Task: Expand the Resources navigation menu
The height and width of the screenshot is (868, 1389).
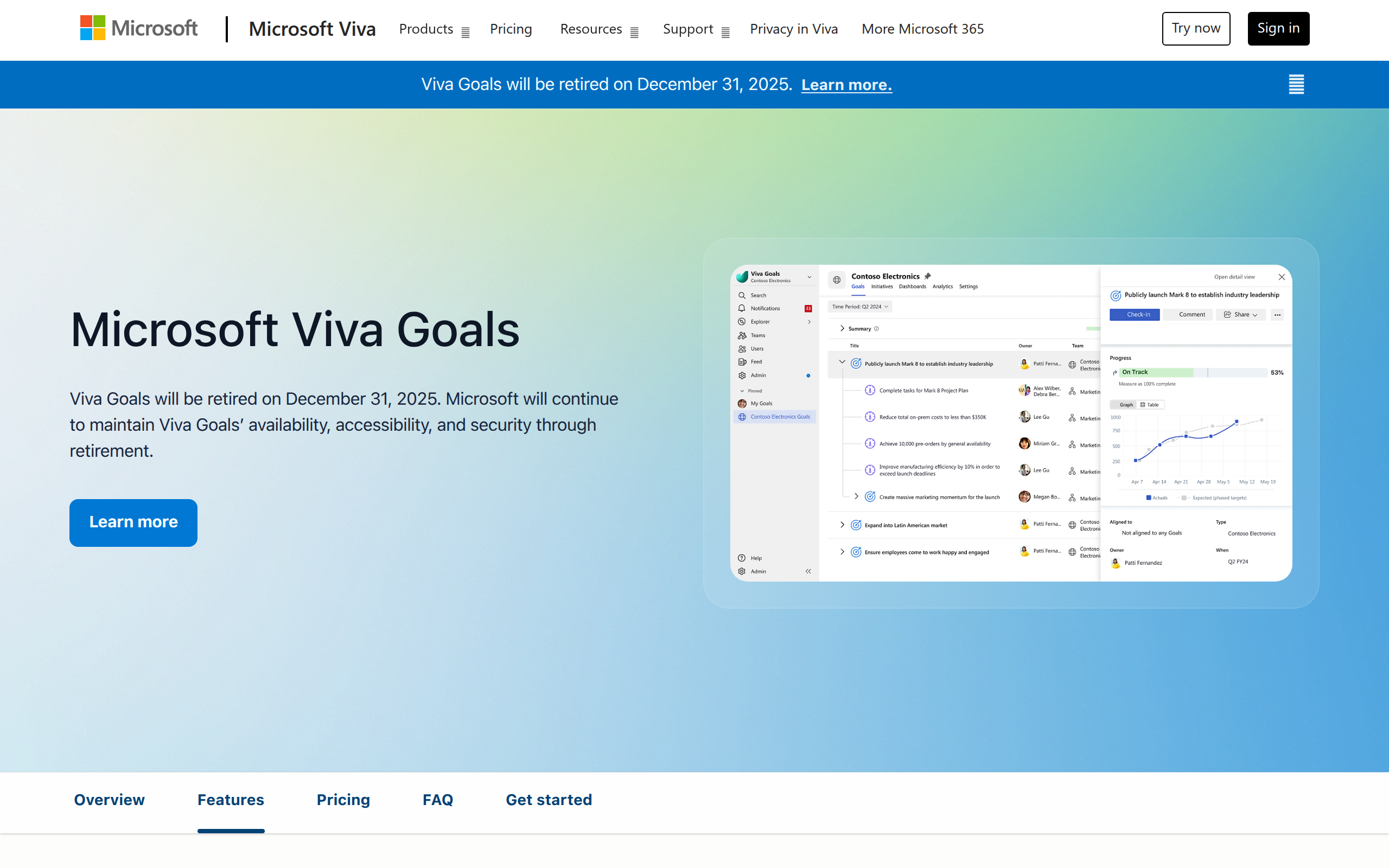Action: tap(598, 29)
